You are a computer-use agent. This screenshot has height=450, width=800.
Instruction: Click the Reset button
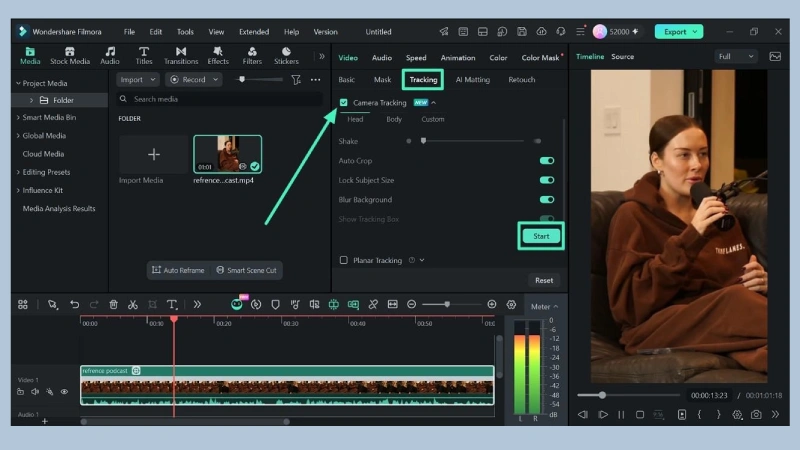tap(544, 280)
